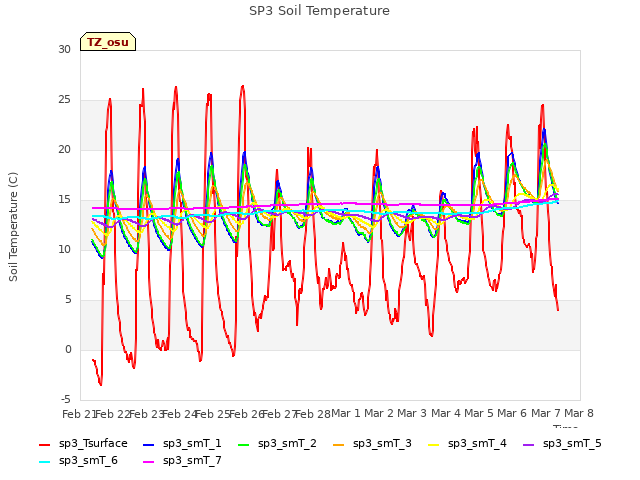Click the 30 y-axis tick label
The height and width of the screenshot is (480, 640).
click(64, 50)
